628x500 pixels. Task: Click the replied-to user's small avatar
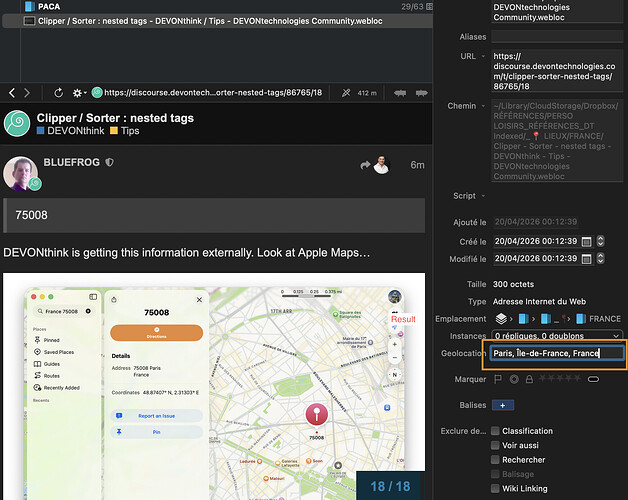coord(381,165)
